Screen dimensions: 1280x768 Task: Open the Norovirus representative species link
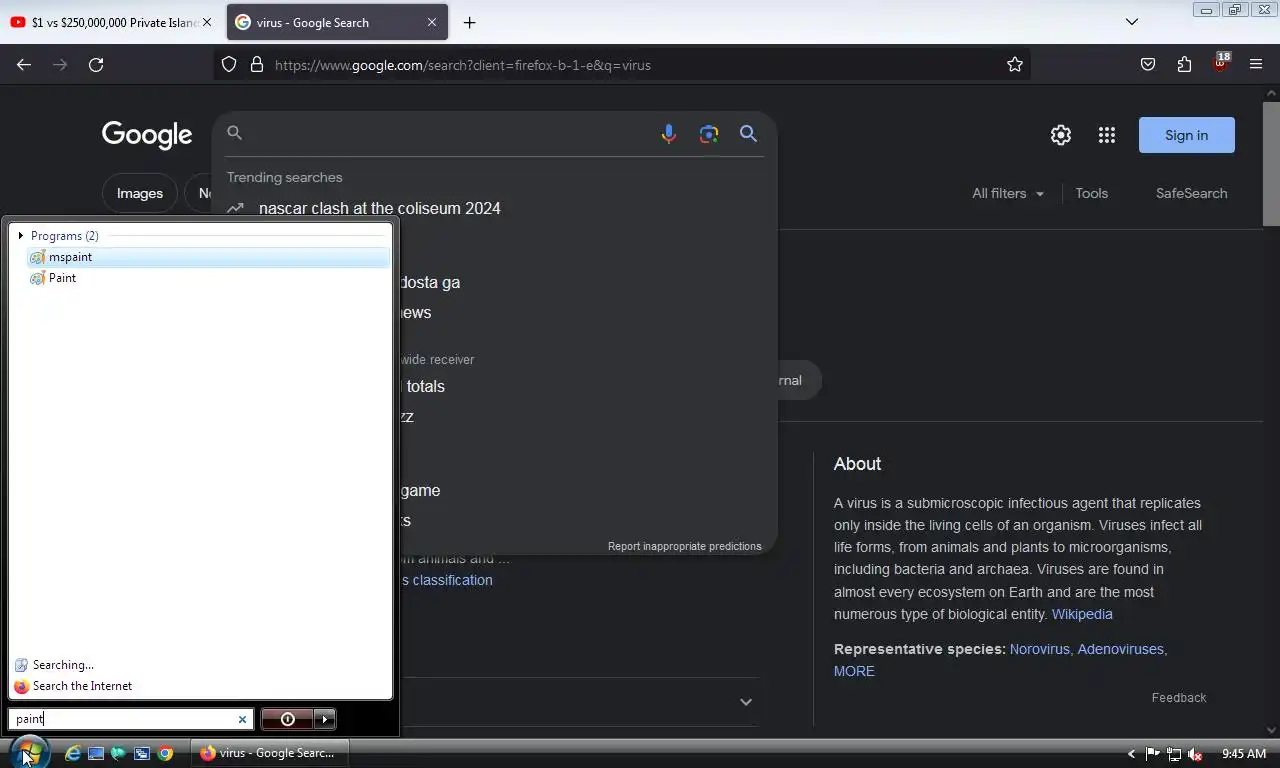click(x=1039, y=649)
